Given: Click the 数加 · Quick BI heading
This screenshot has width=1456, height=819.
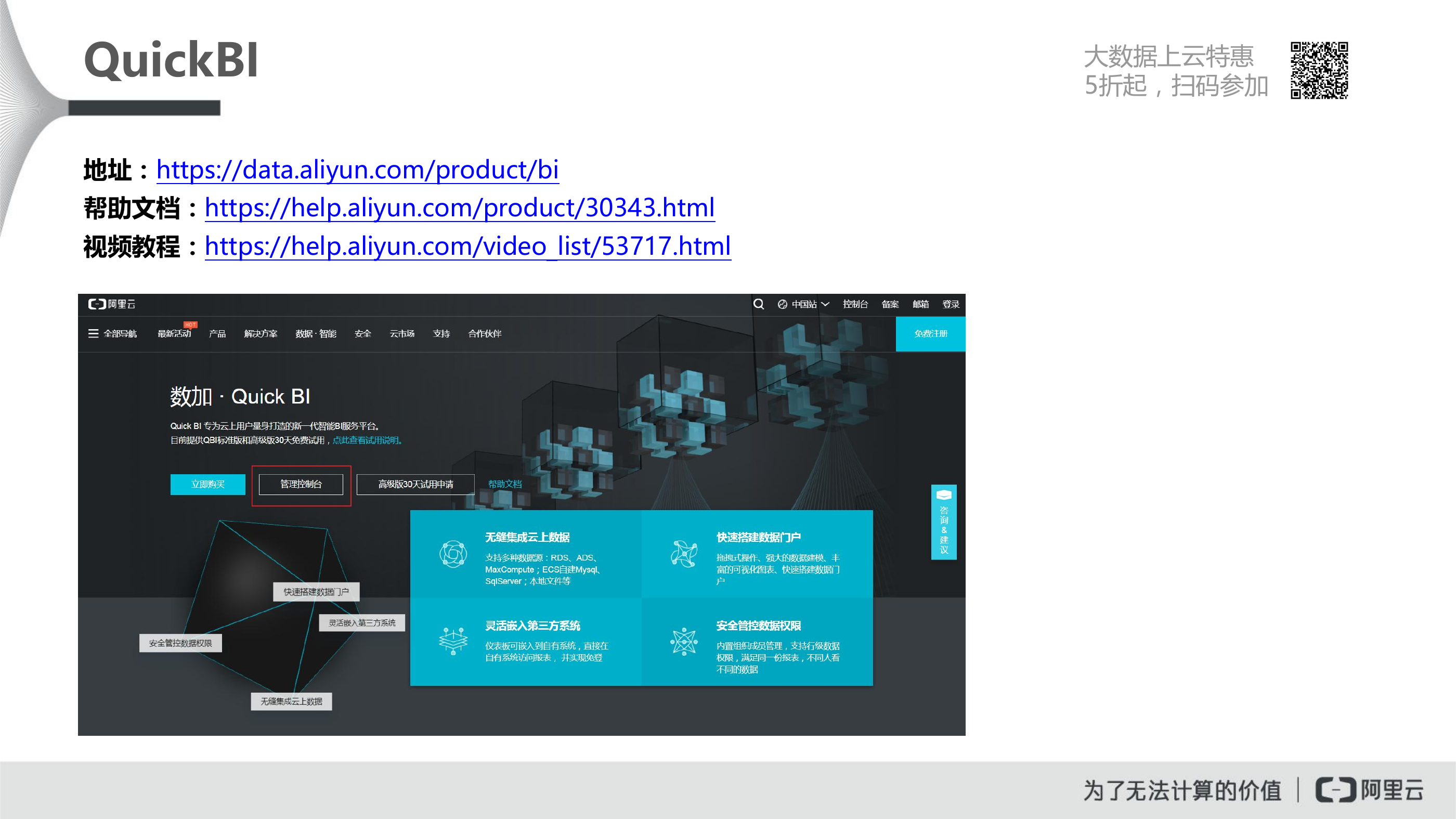Looking at the screenshot, I should (x=240, y=397).
